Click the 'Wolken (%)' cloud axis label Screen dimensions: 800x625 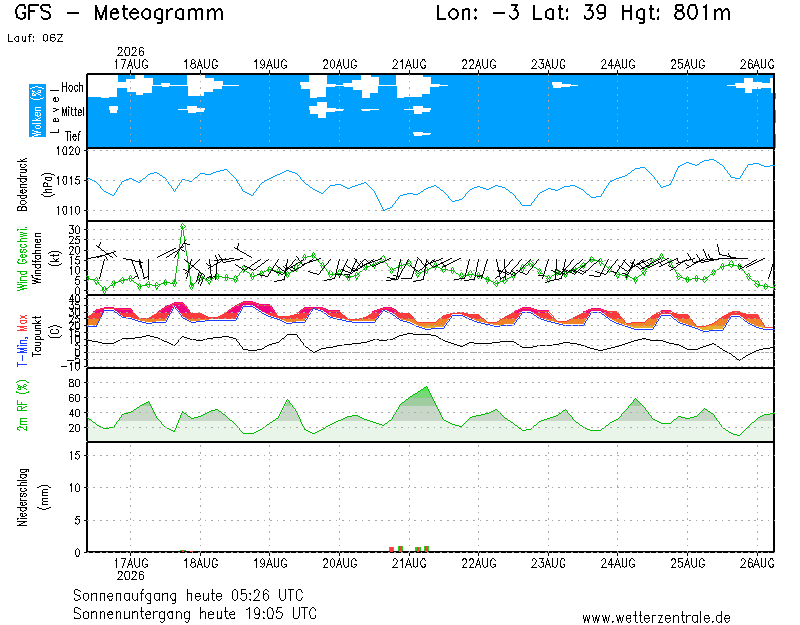37,111
